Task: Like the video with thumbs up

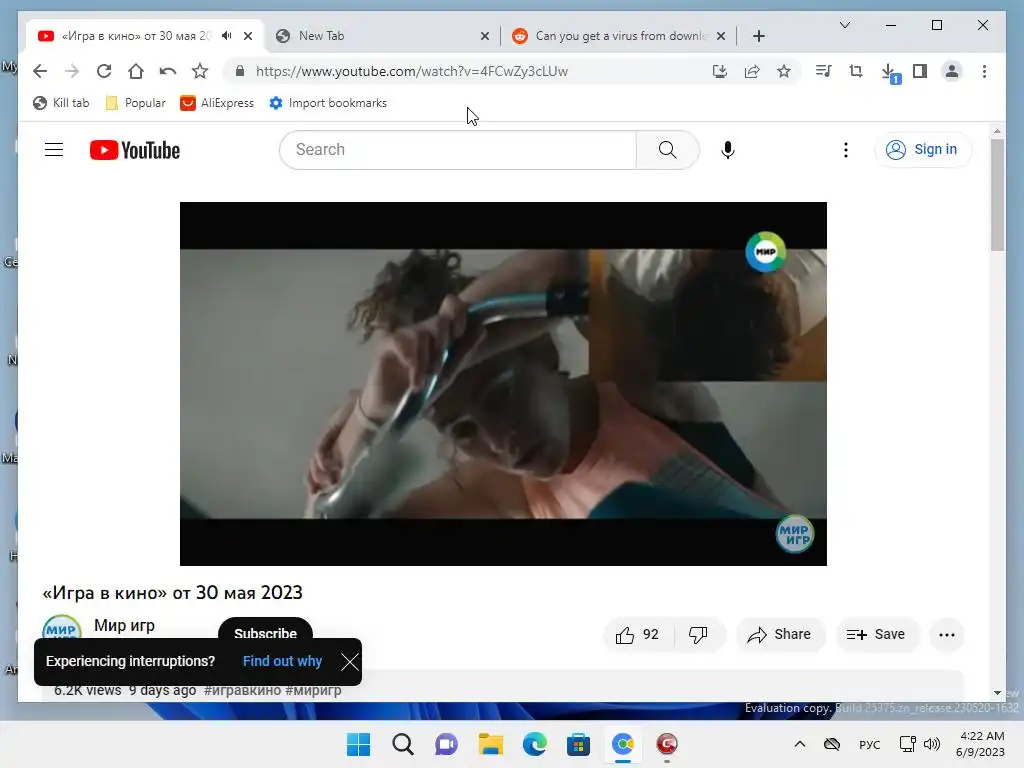Action: click(637, 634)
